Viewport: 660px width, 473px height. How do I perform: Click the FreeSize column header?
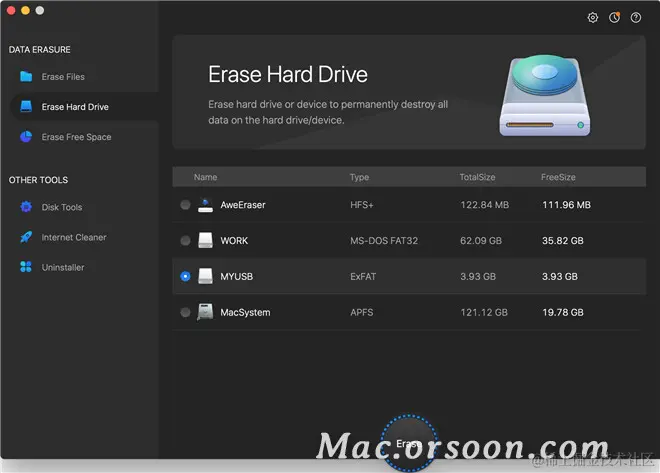pyautogui.click(x=558, y=177)
